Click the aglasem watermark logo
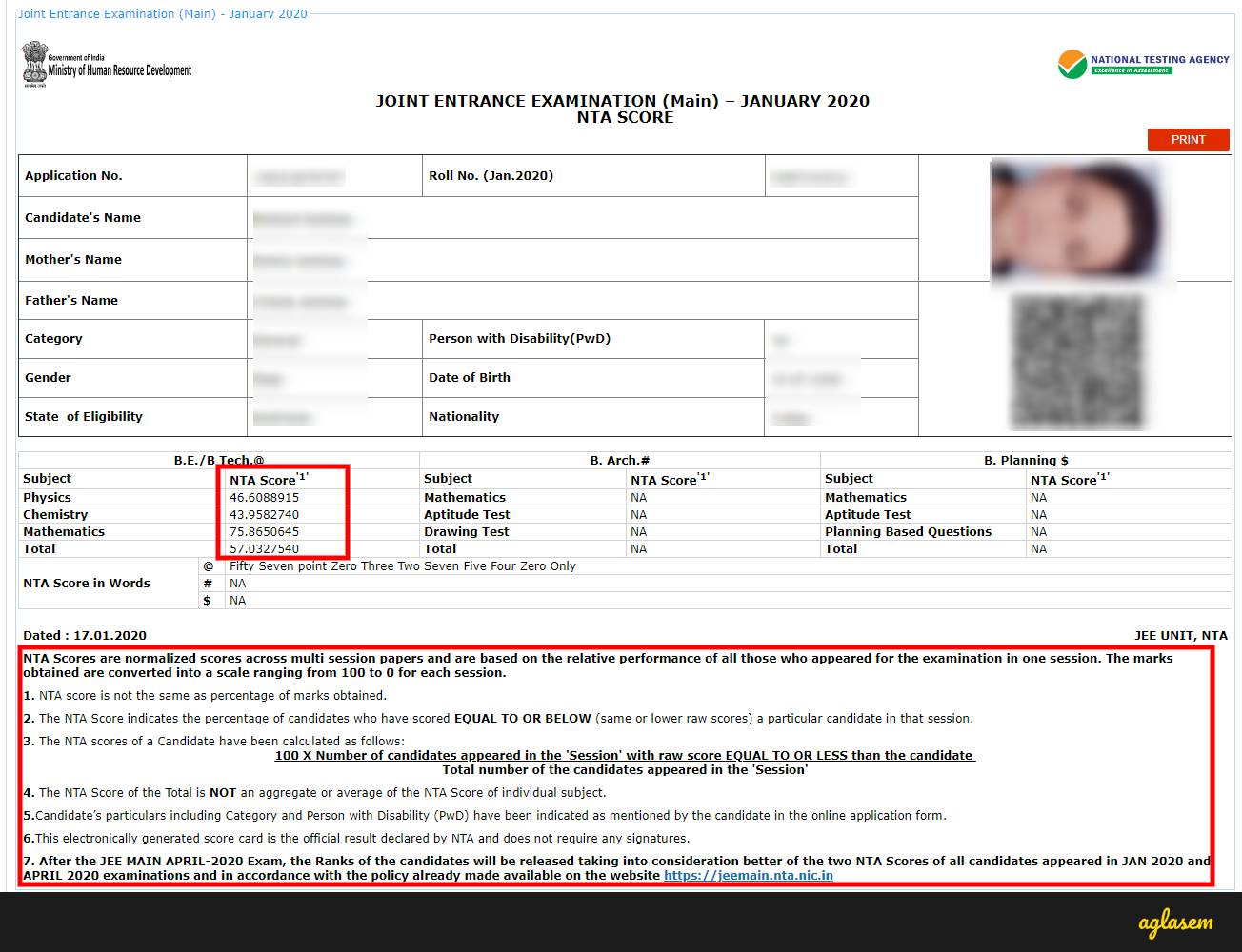 point(1174,922)
